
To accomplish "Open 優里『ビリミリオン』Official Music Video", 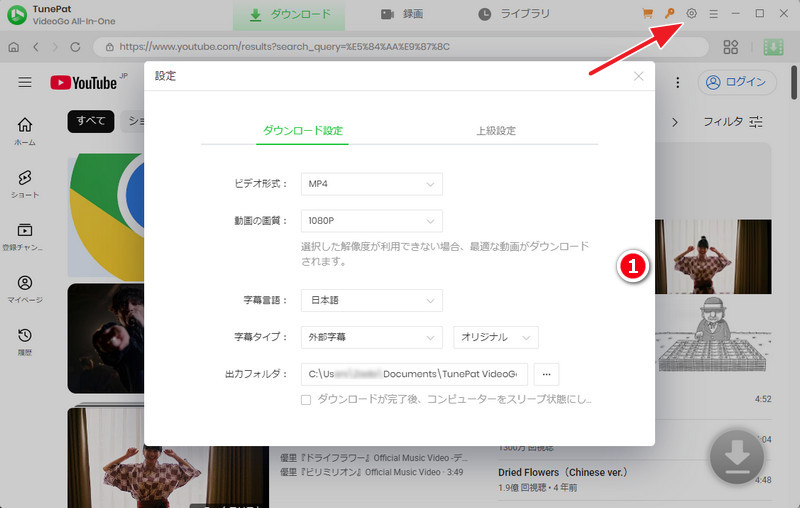I will [371, 472].
